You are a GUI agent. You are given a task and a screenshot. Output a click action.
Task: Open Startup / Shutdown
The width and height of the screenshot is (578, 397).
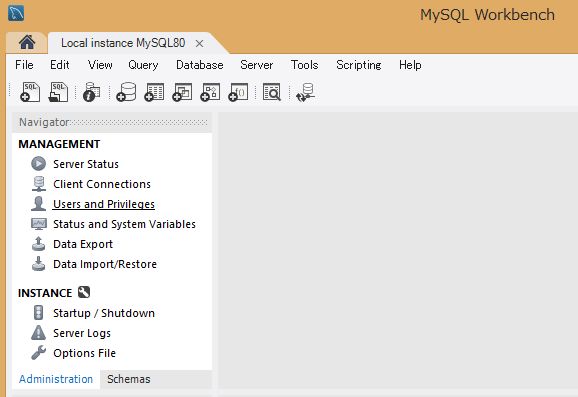104,313
